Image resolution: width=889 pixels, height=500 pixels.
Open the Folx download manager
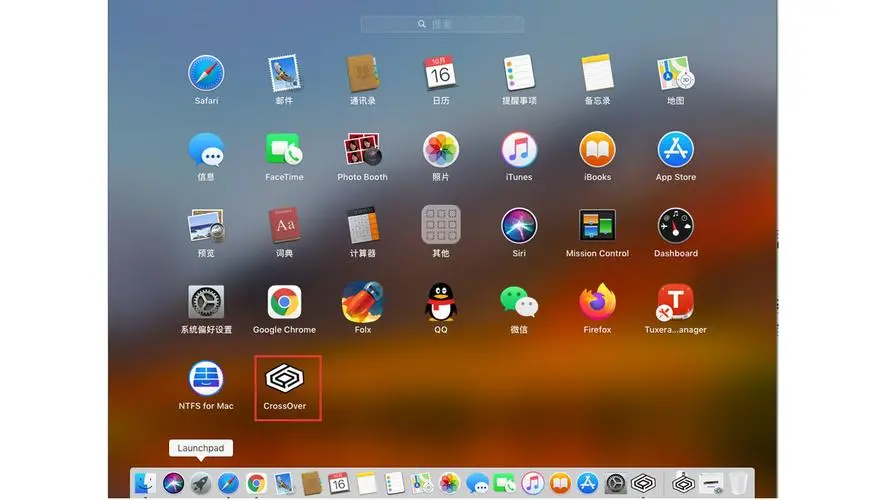coord(362,302)
